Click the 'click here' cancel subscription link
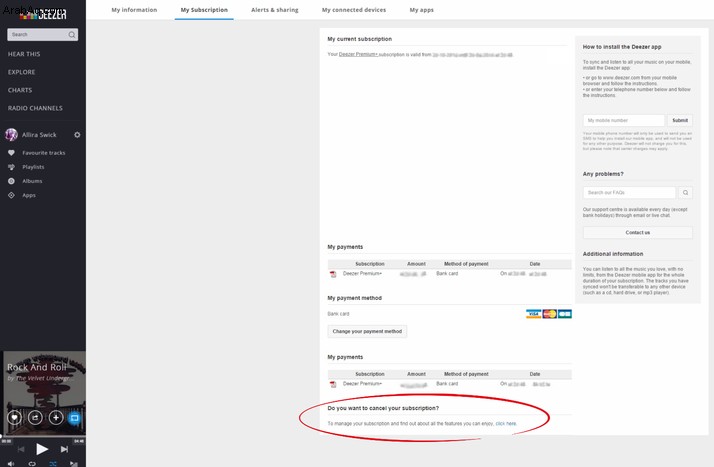This screenshot has width=714, height=467. [506, 423]
